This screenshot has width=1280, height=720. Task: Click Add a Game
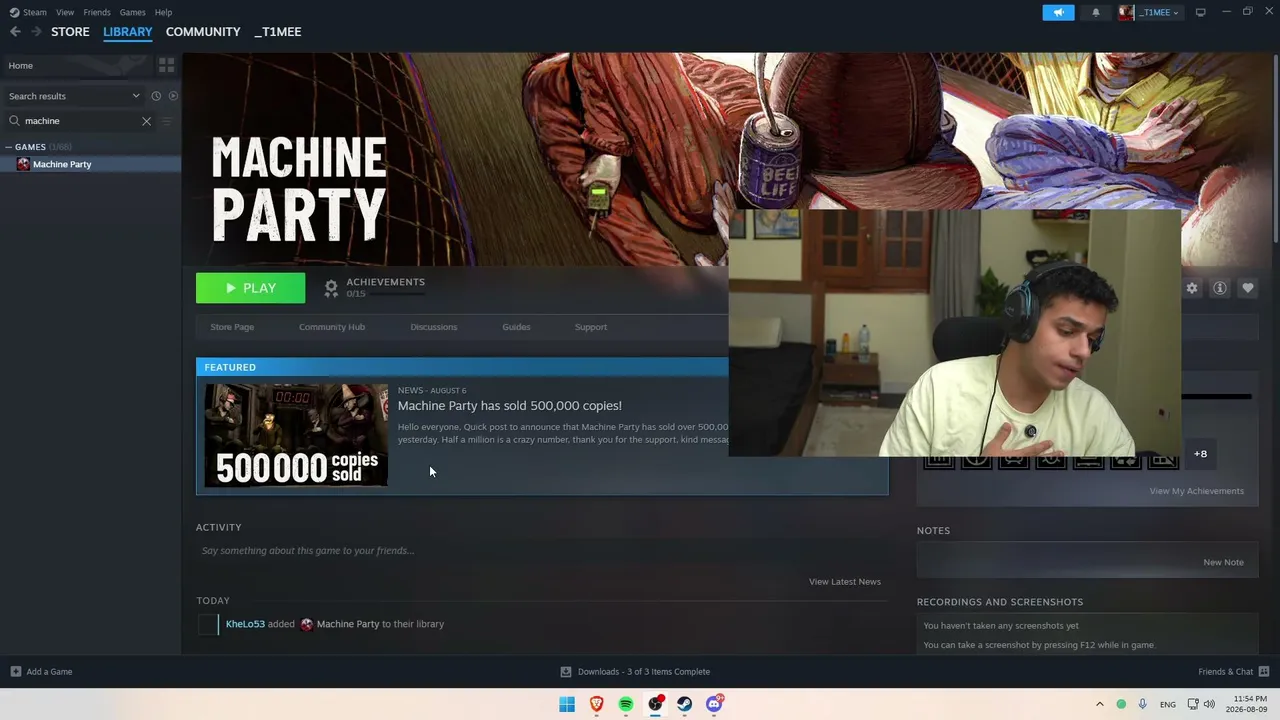point(42,672)
